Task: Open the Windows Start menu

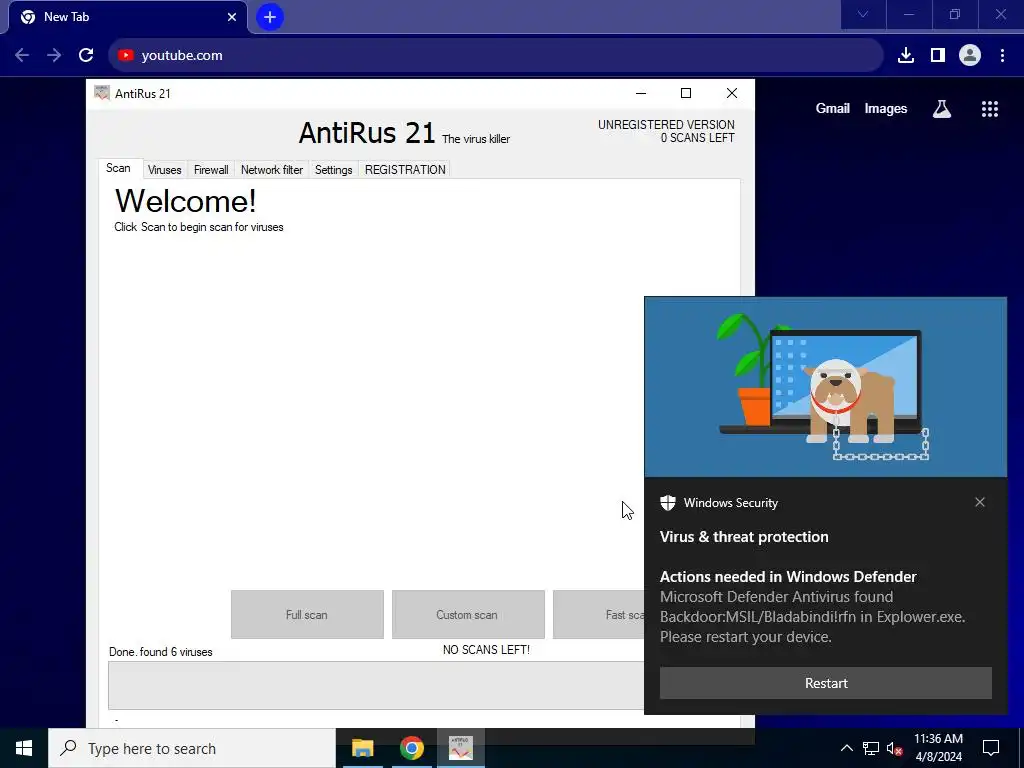Action: coord(24,748)
